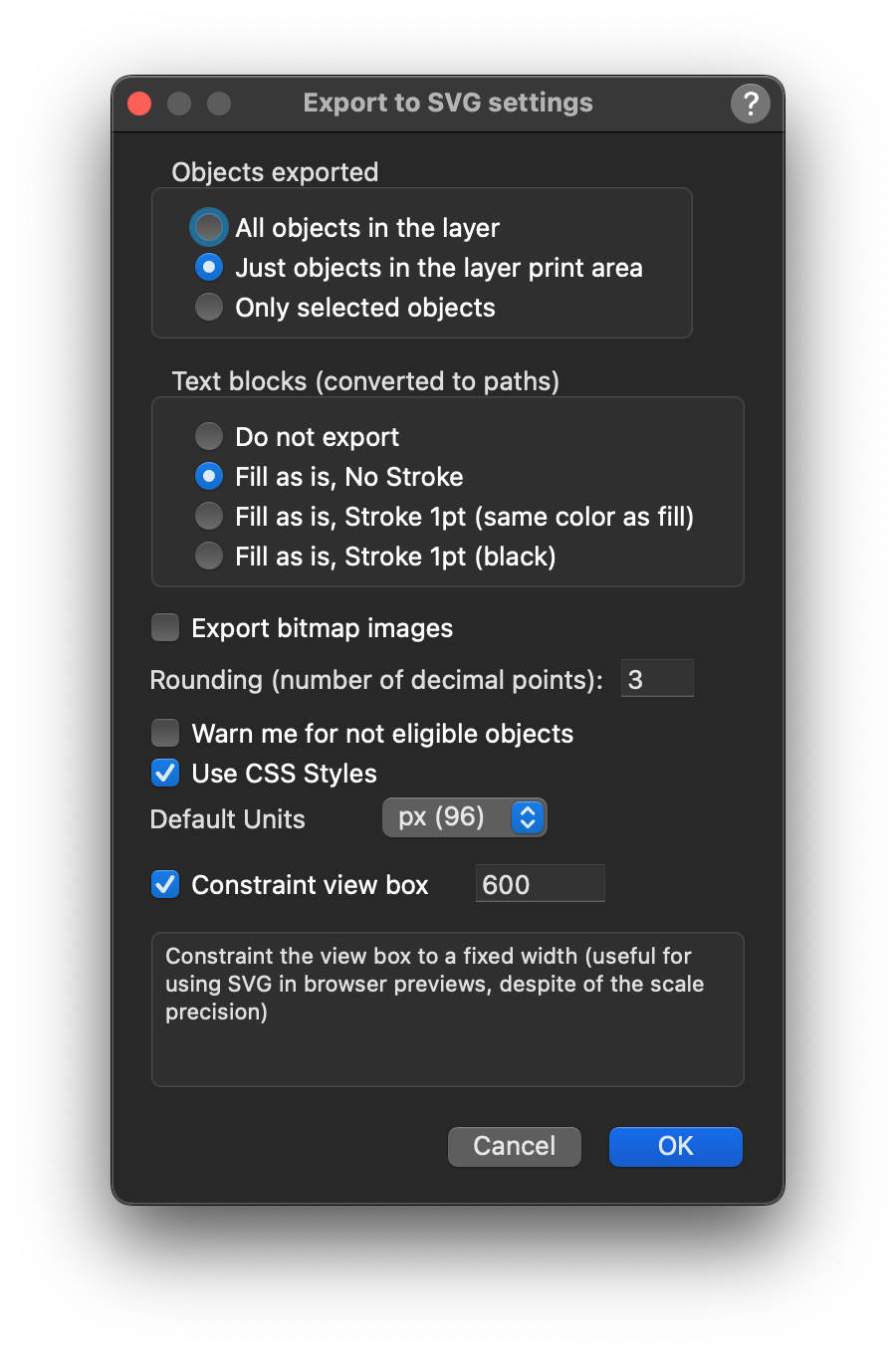
Task: Dismiss the dialog with Cancel
Action: coord(514,1146)
